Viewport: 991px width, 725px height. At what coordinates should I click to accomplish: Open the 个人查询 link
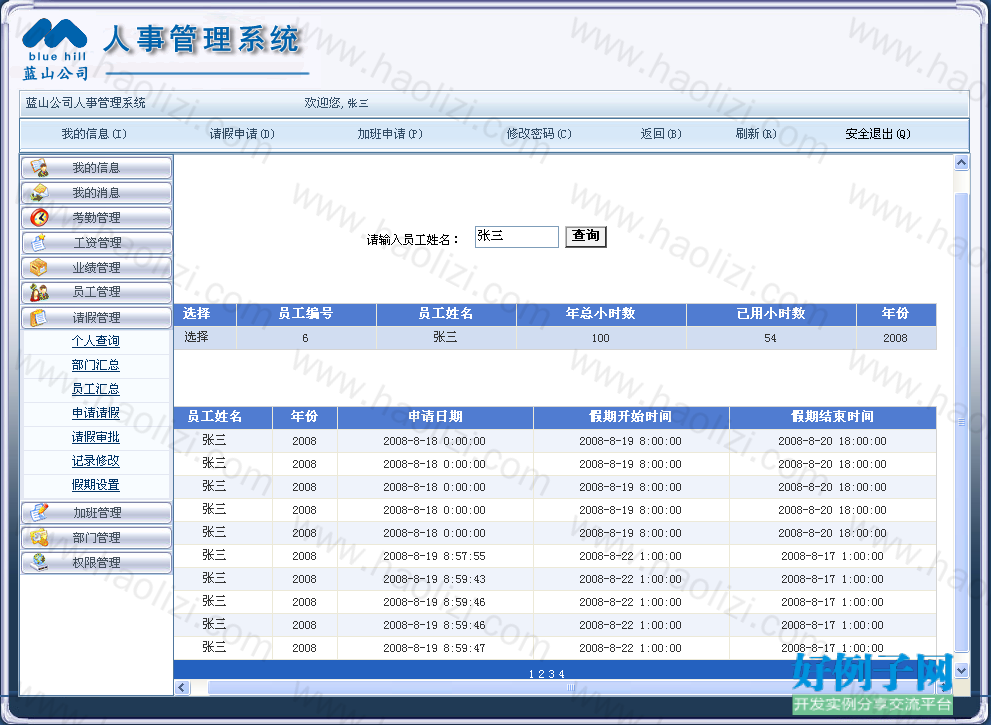[x=95, y=341]
